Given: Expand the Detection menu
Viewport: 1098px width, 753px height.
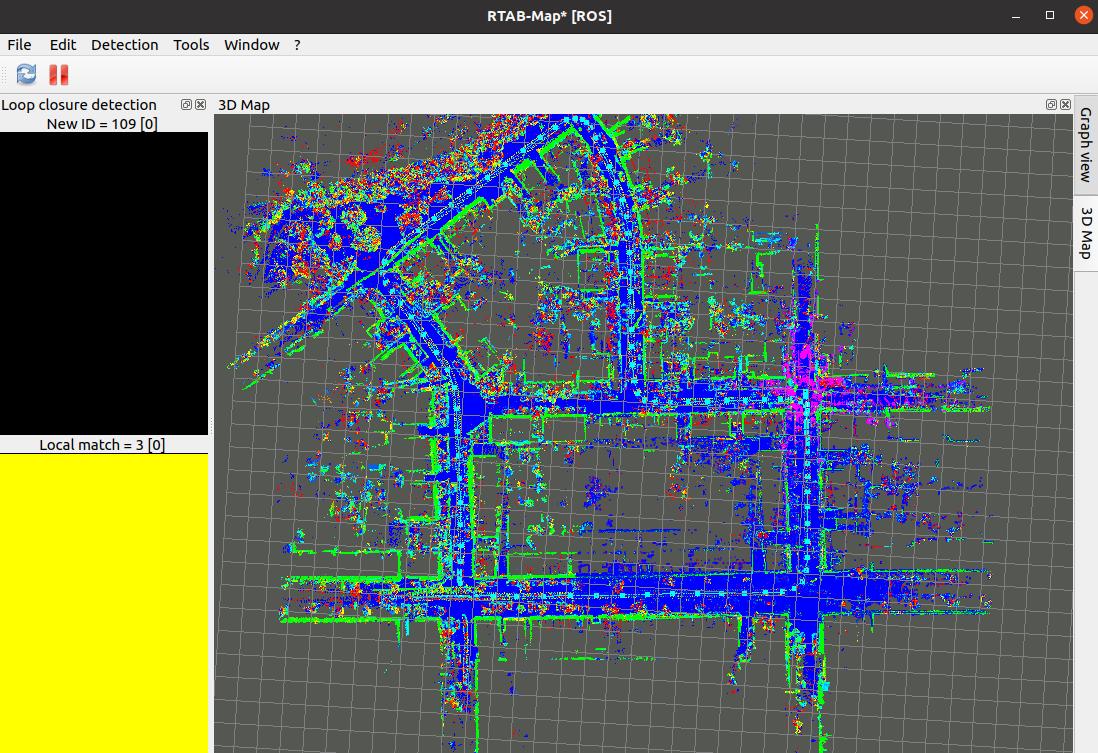Looking at the screenshot, I should pyautogui.click(x=124, y=45).
